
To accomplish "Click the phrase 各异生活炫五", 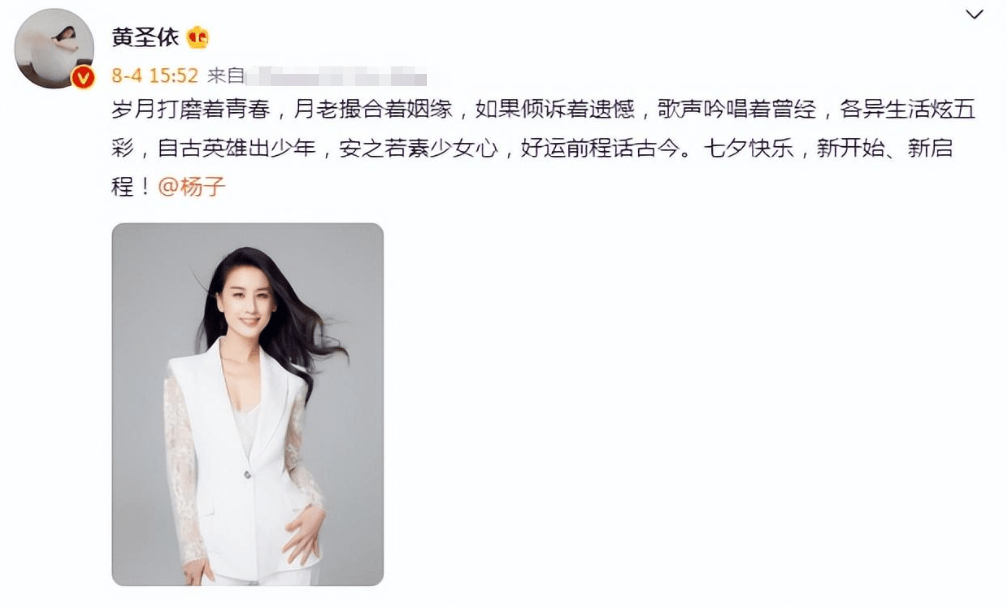I will tap(908, 109).
